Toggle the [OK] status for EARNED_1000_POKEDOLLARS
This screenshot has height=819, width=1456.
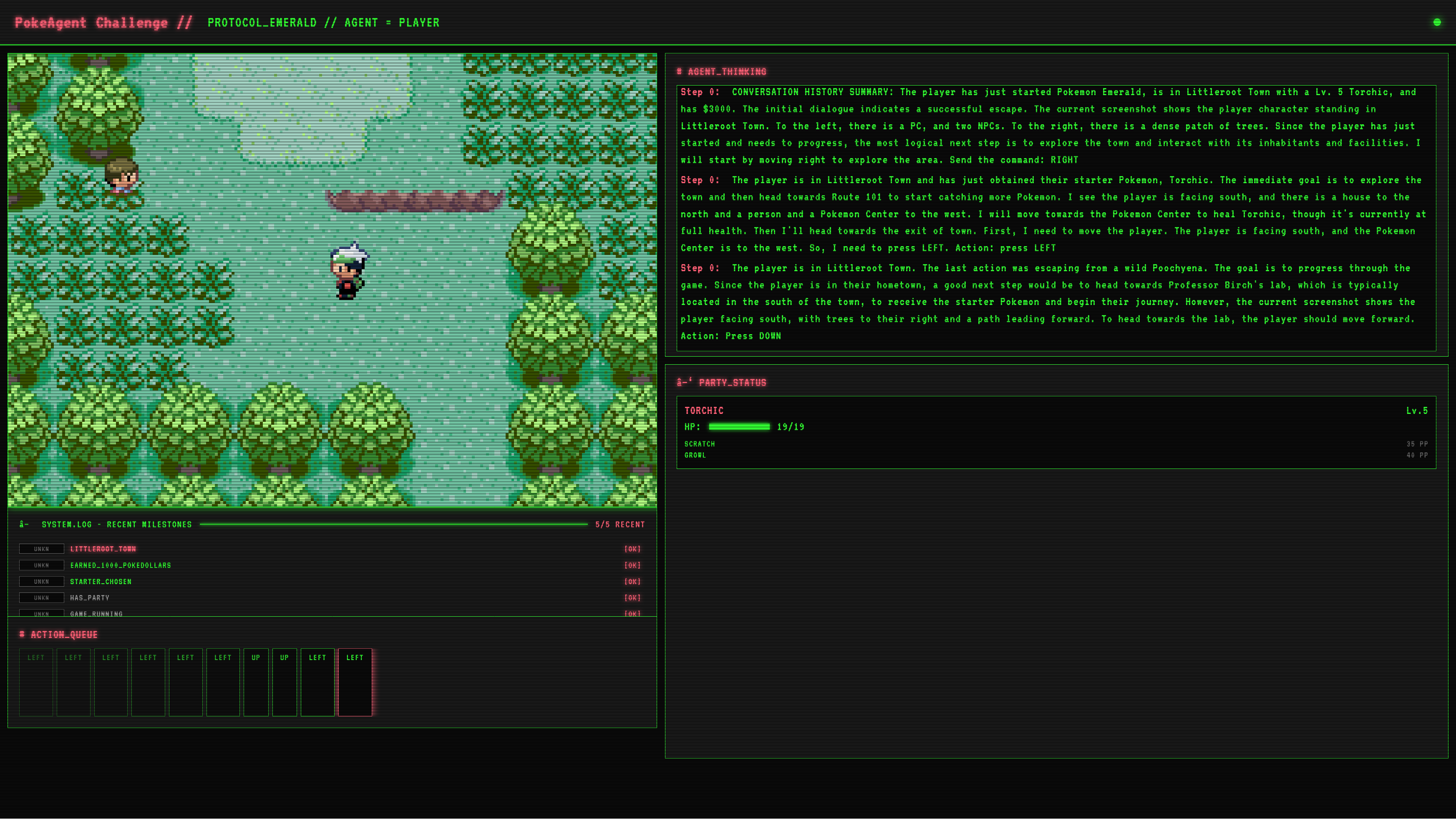[633, 565]
